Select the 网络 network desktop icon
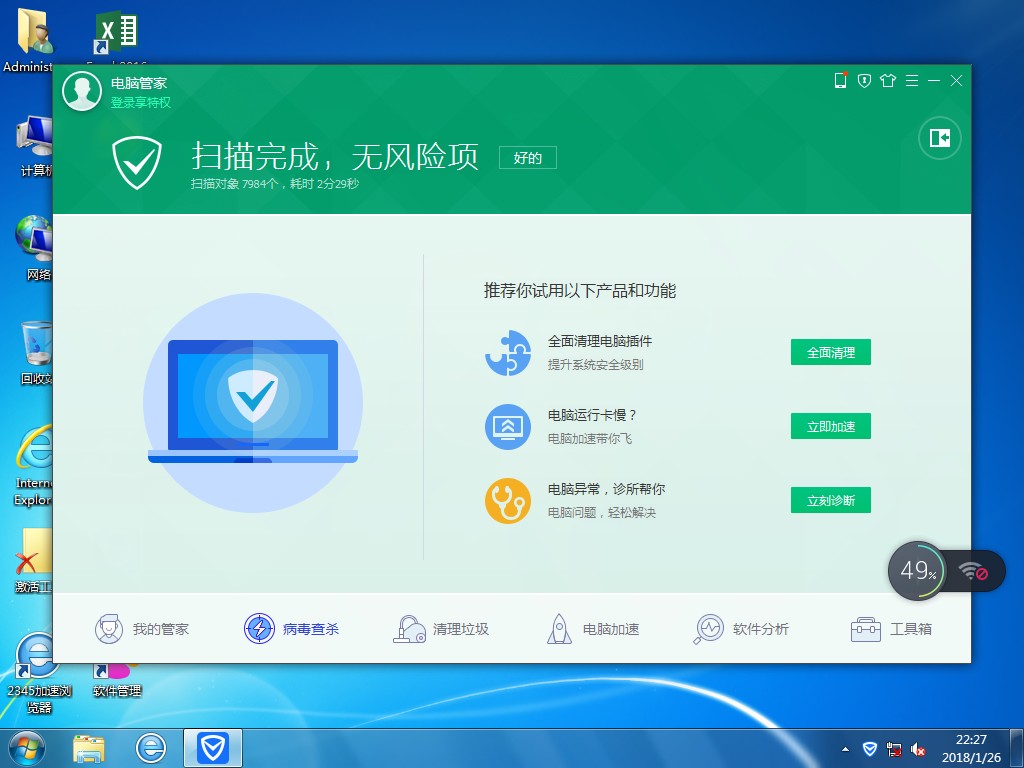Image resolution: width=1024 pixels, height=768 pixels. (x=34, y=248)
